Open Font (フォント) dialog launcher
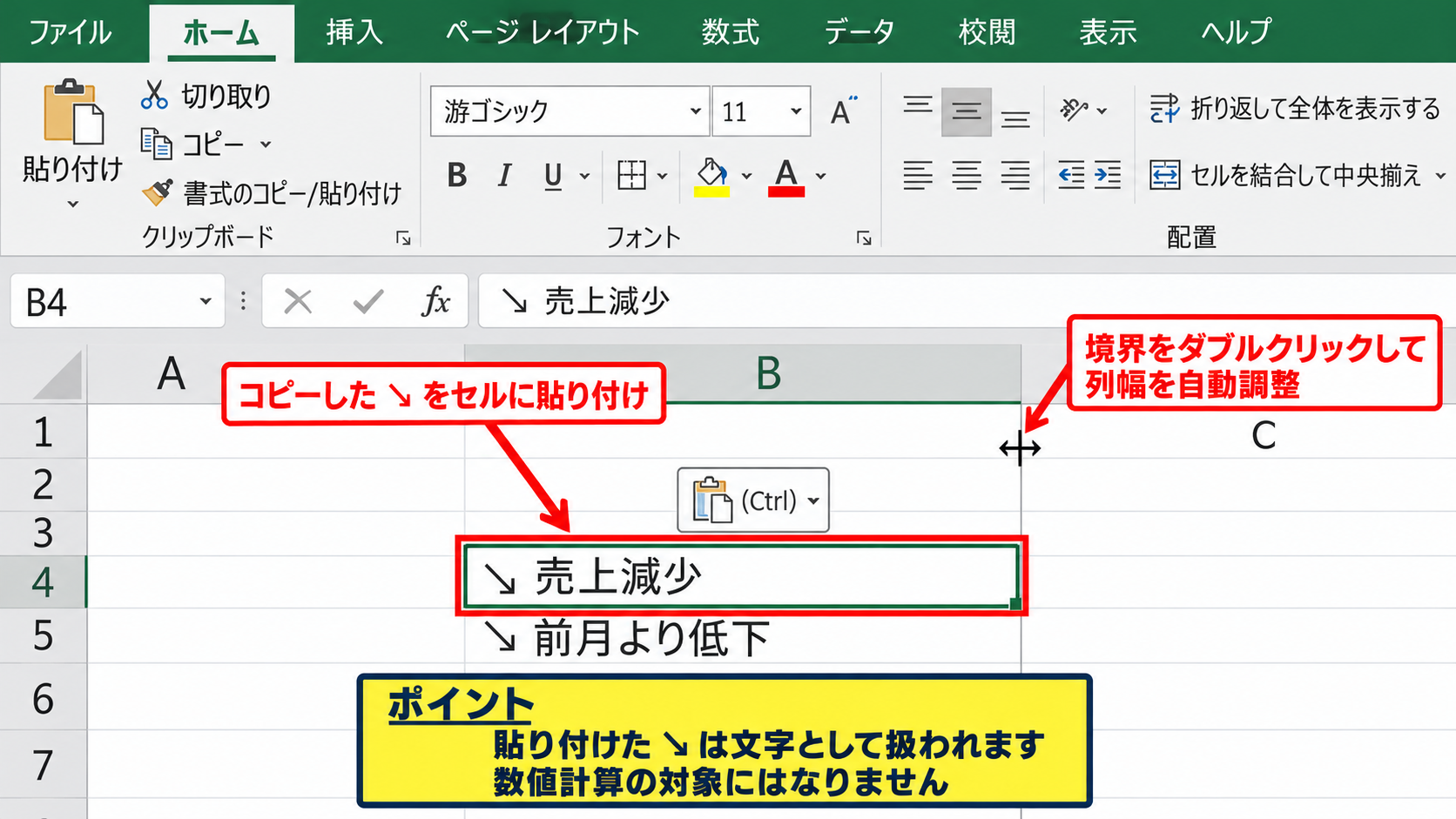This screenshot has height=819, width=1456. [x=864, y=238]
